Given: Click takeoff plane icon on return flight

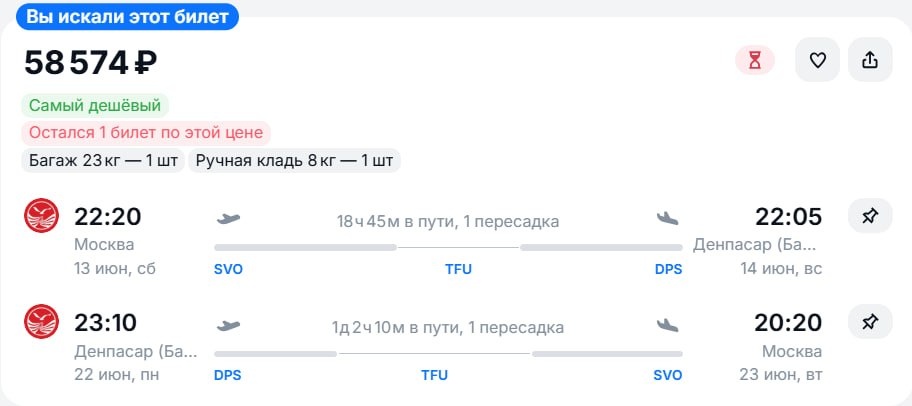Looking at the screenshot, I should (x=229, y=324).
